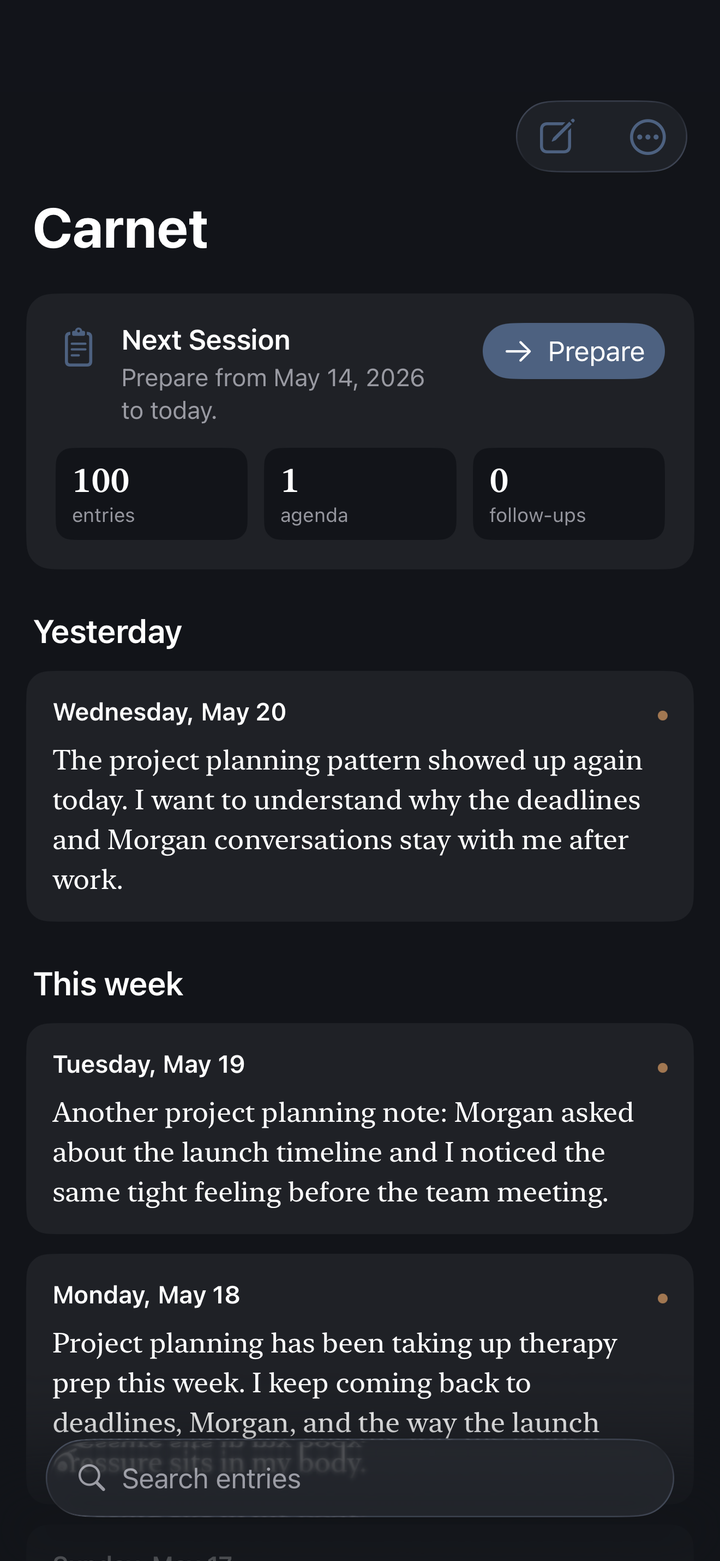
Task: Tap orange dot on Tuesday, May 19 entry
Action: (662, 1068)
